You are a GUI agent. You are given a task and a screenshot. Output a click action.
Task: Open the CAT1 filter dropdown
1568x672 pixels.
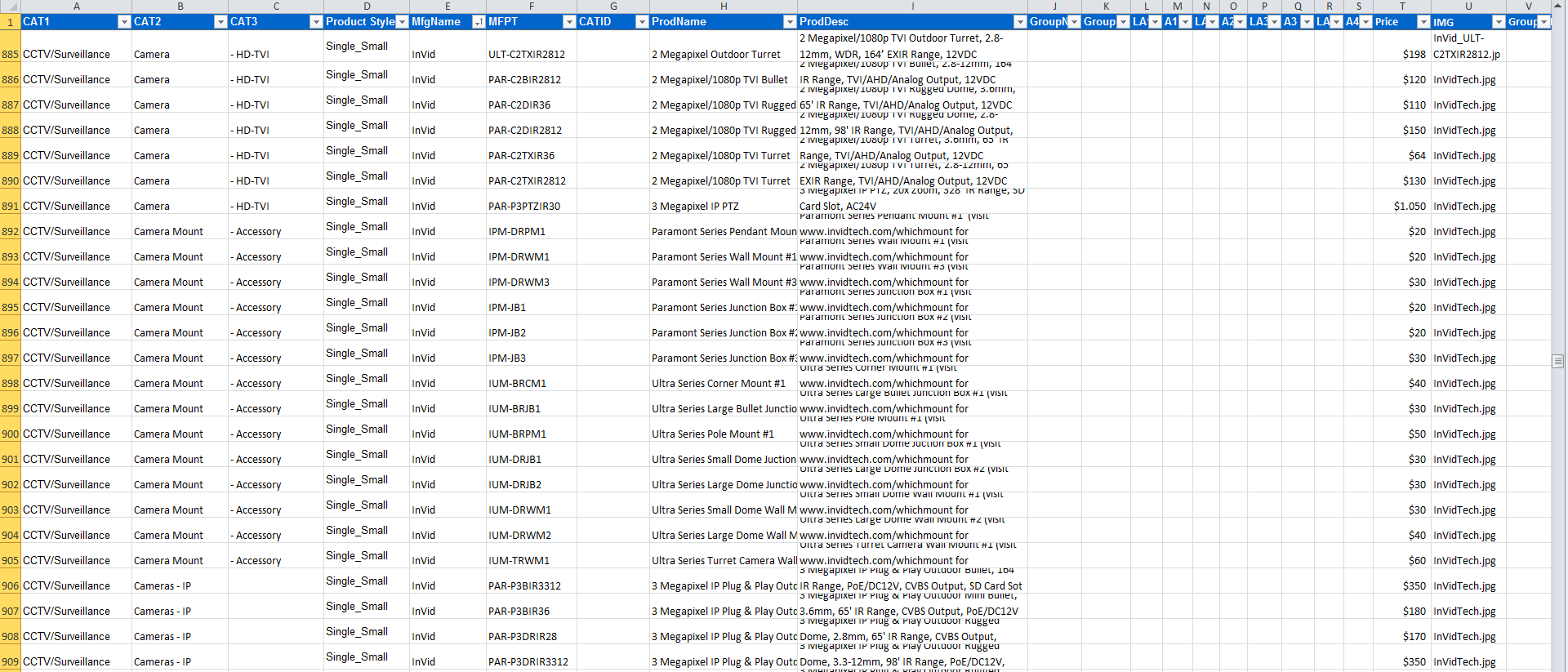(124, 22)
